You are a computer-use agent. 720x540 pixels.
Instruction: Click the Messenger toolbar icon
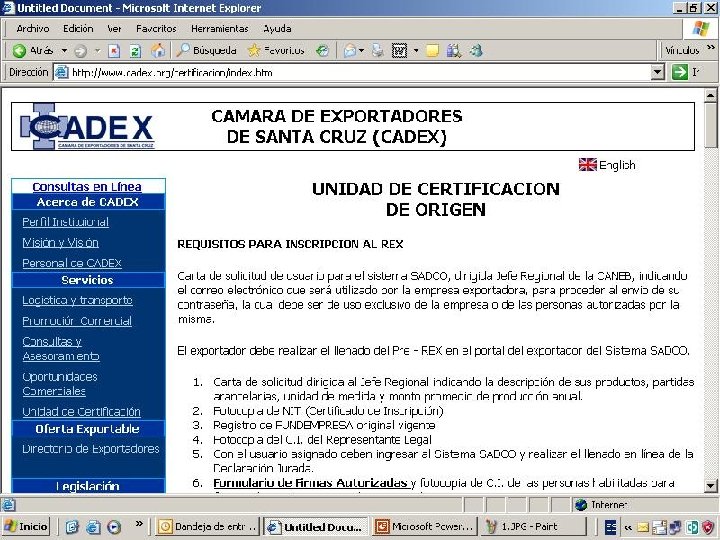476,51
